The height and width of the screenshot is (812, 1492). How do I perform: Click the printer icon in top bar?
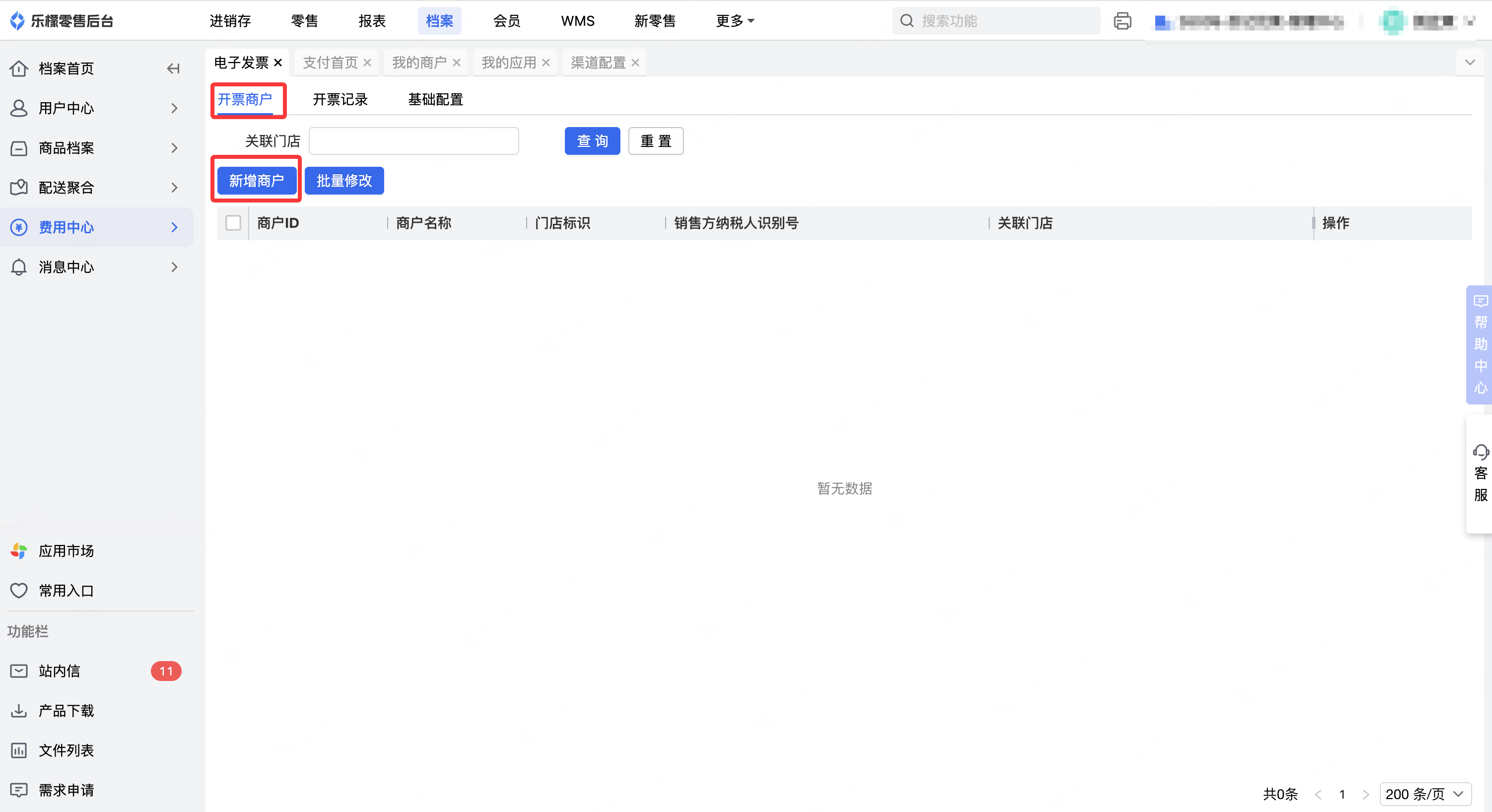[1122, 21]
